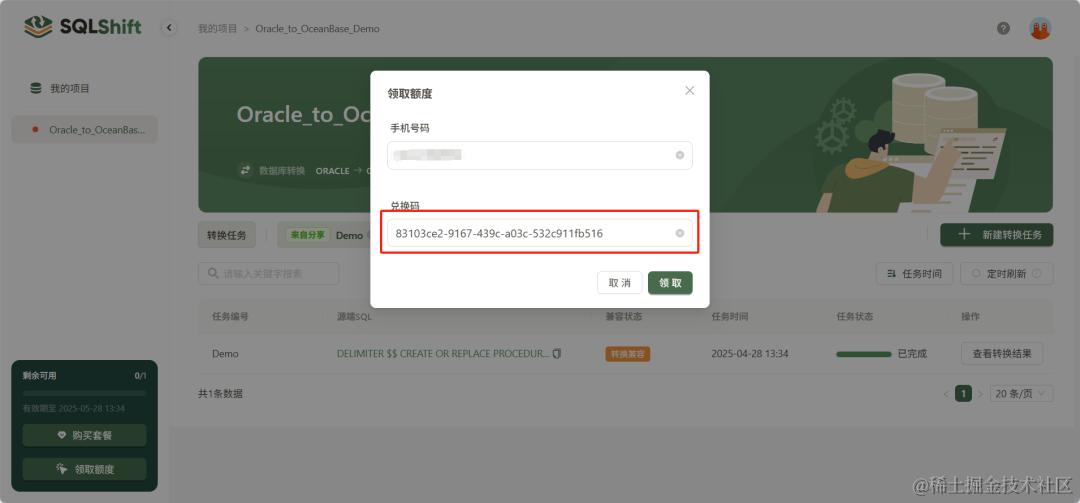The height and width of the screenshot is (503, 1080).
Task: Click the 取消 button in dialog
Action: pyautogui.click(x=619, y=283)
